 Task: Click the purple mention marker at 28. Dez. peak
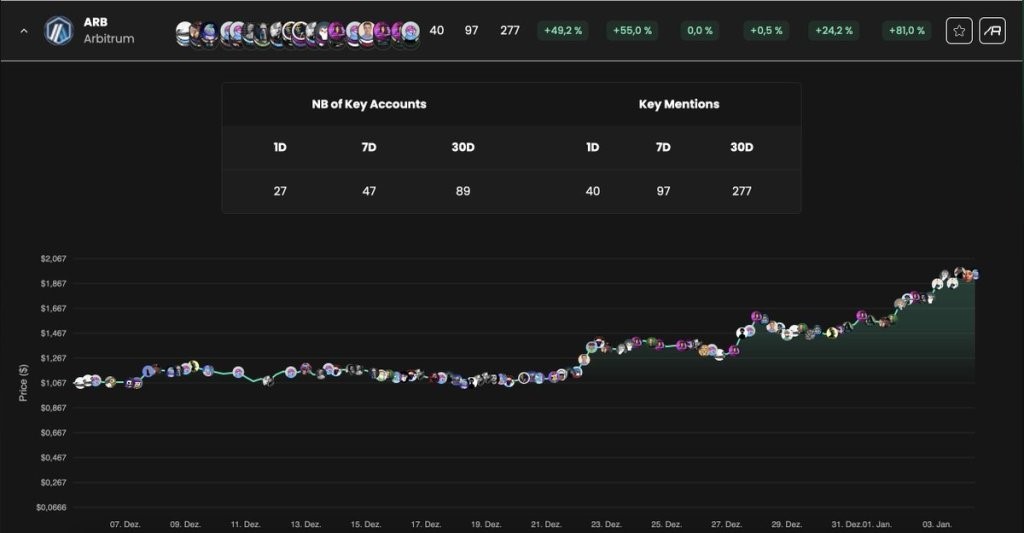point(756,316)
